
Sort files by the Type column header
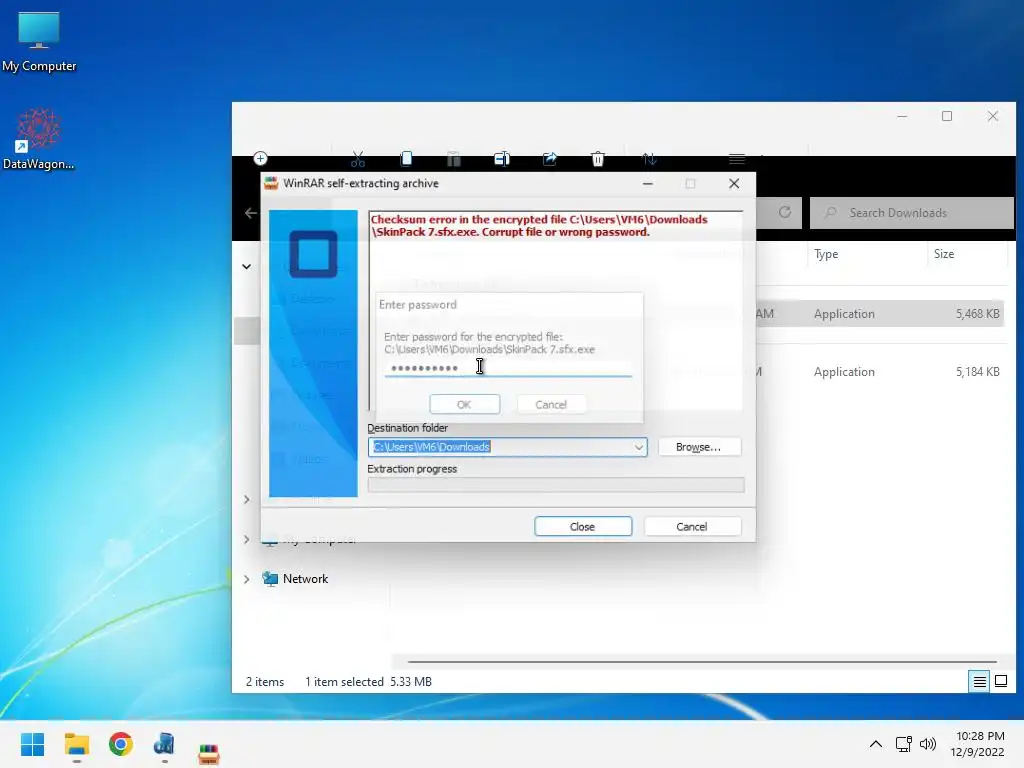[x=826, y=254]
